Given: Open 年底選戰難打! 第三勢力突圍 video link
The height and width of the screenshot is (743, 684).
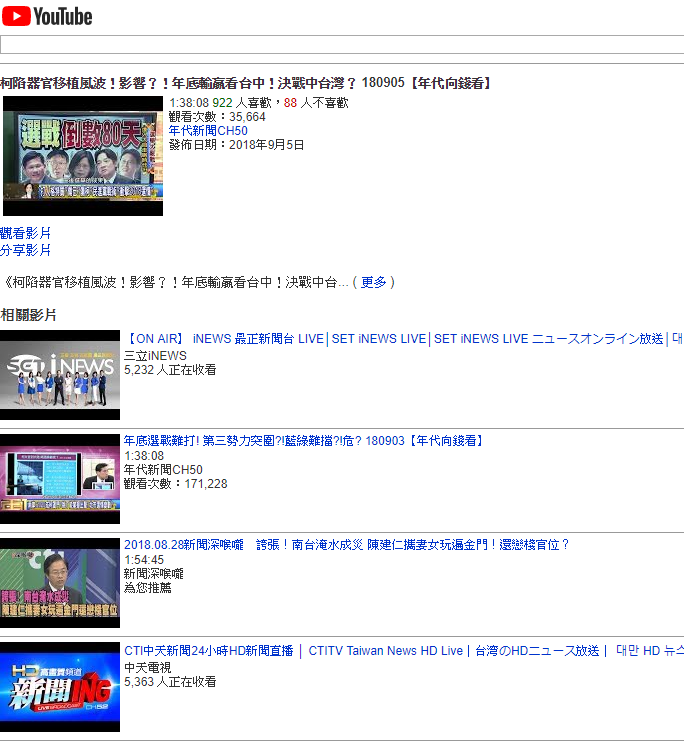Looking at the screenshot, I should coord(304,441).
